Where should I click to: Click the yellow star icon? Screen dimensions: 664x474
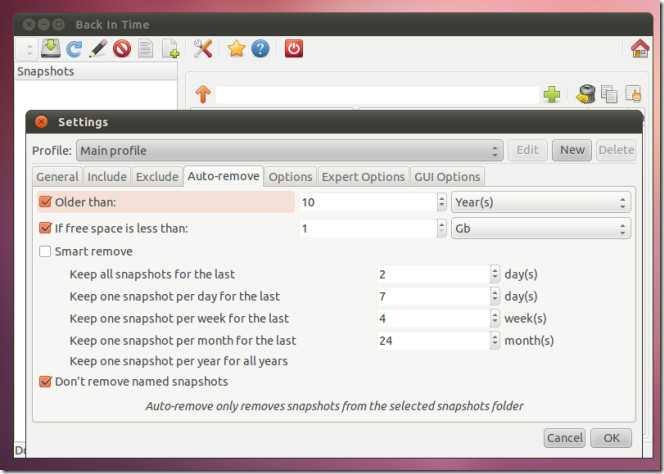[236, 49]
